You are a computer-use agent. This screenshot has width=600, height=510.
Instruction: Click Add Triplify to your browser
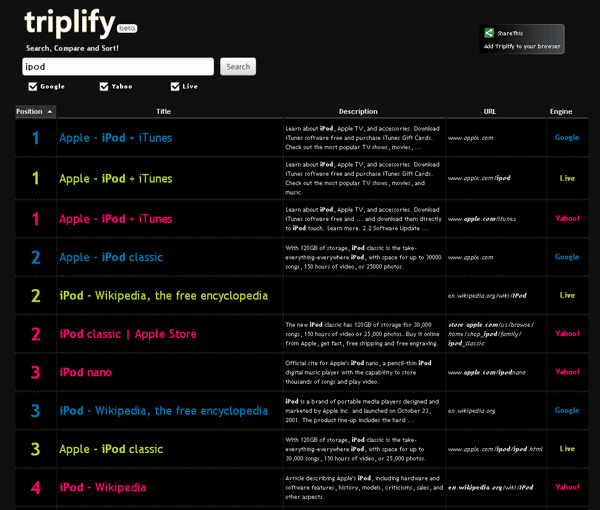(x=522, y=46)
